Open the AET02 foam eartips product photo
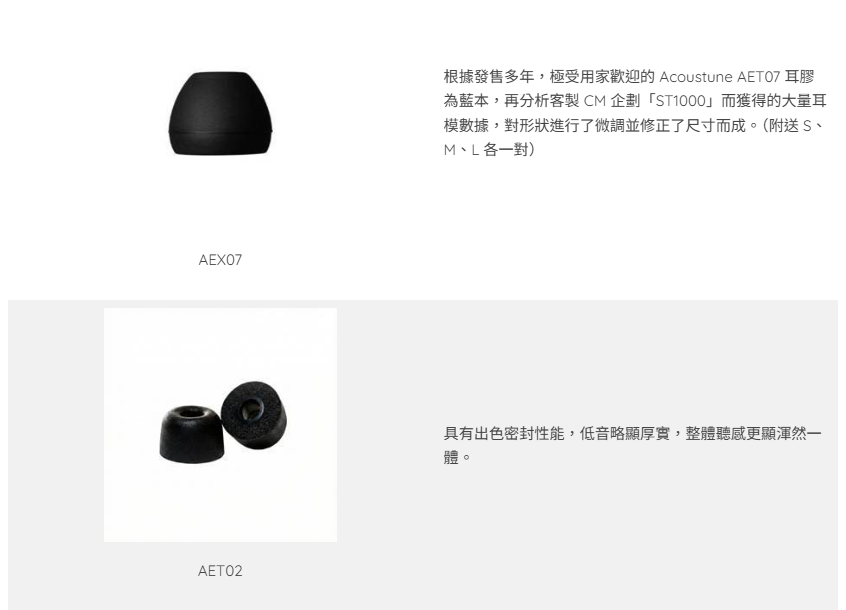The height and width of the screenshot is (610, 846). (x=220, y=425)
